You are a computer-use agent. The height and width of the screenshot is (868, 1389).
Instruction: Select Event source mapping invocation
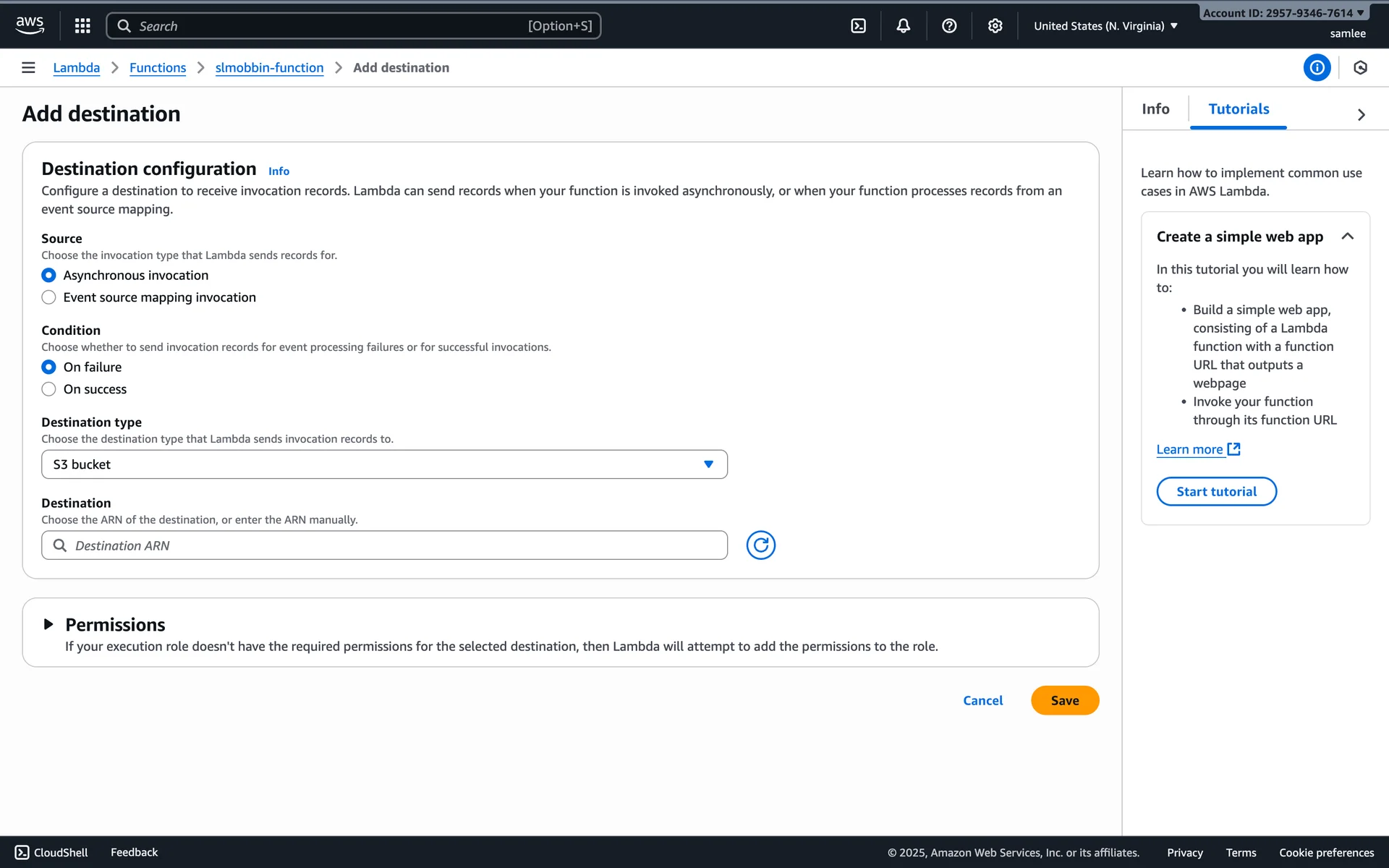click(x=48, y=297)
